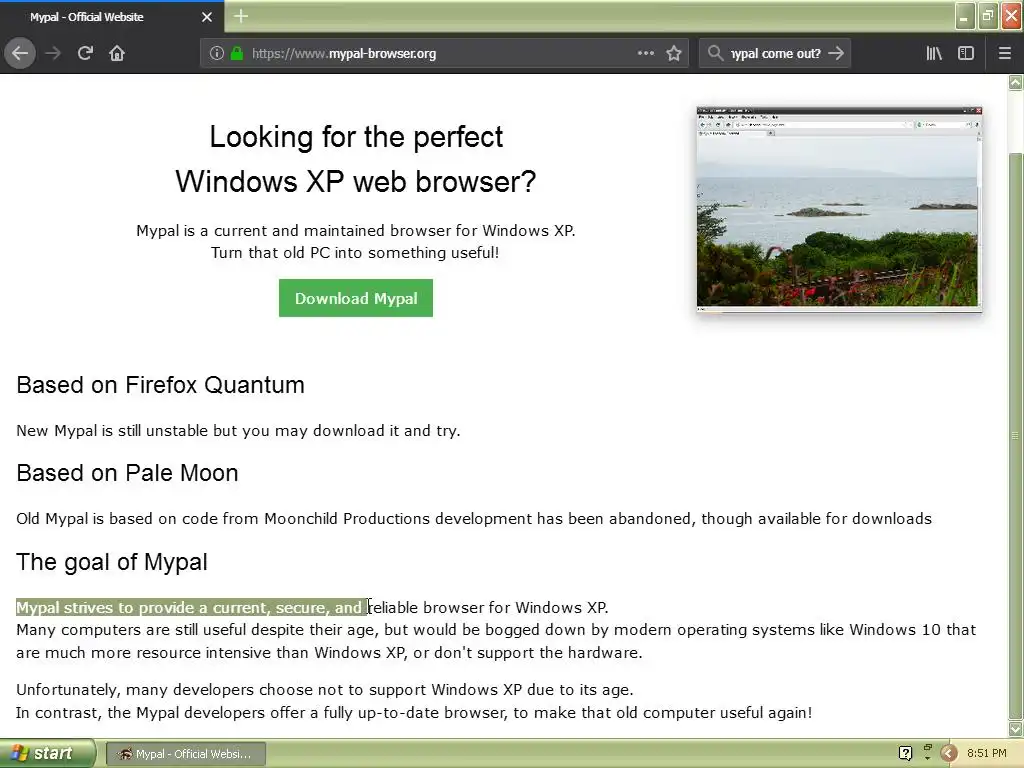1024x768 pixels.
Task: Focus the search box field
Action: (x=776, y=54)
